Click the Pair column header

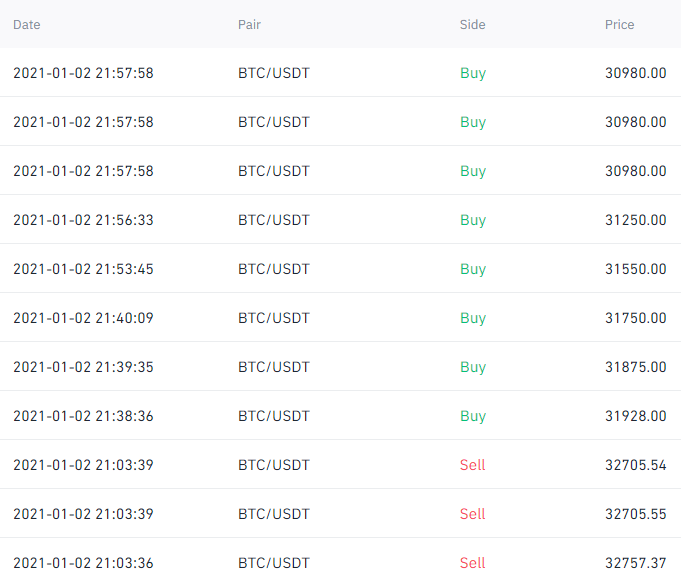point(250,24)
